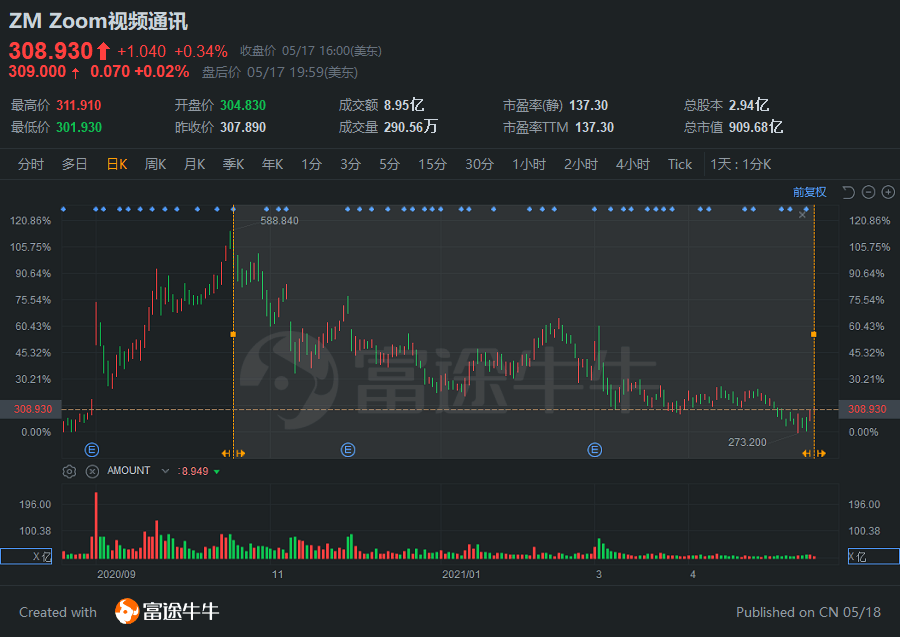
Task: Click the earnings E marker near 2020/09
Action: pos(92,450)
